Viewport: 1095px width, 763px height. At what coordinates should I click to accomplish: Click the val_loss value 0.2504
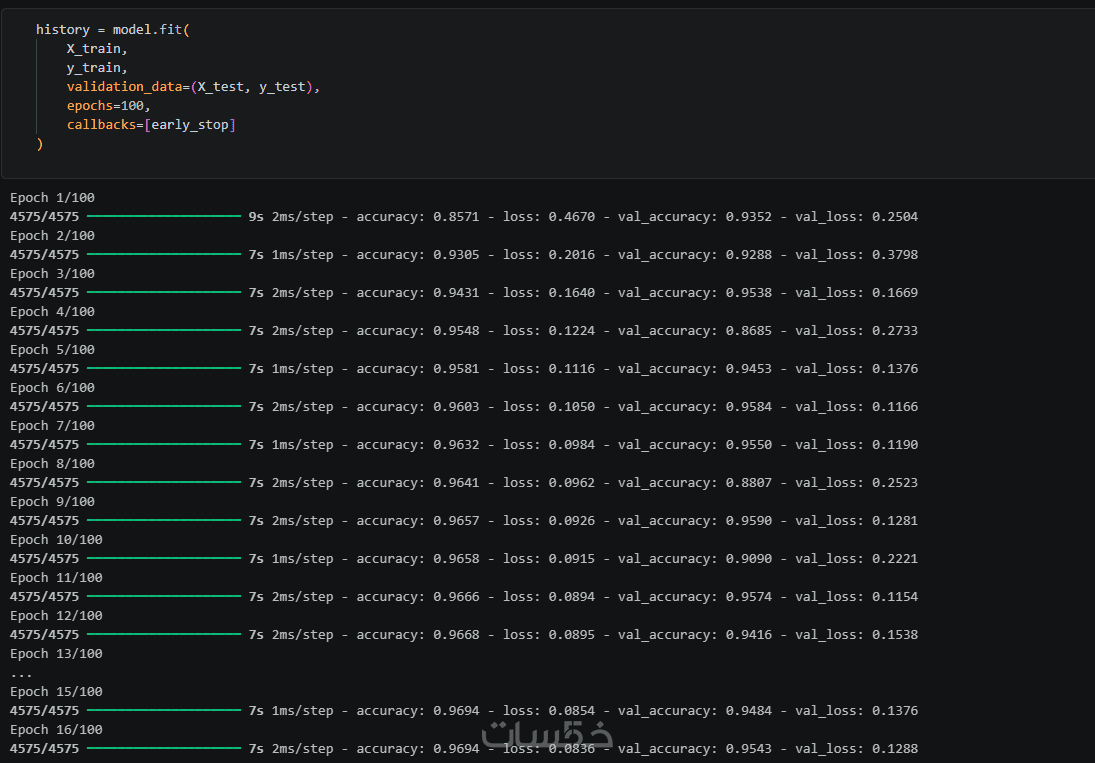click(894, 216)
